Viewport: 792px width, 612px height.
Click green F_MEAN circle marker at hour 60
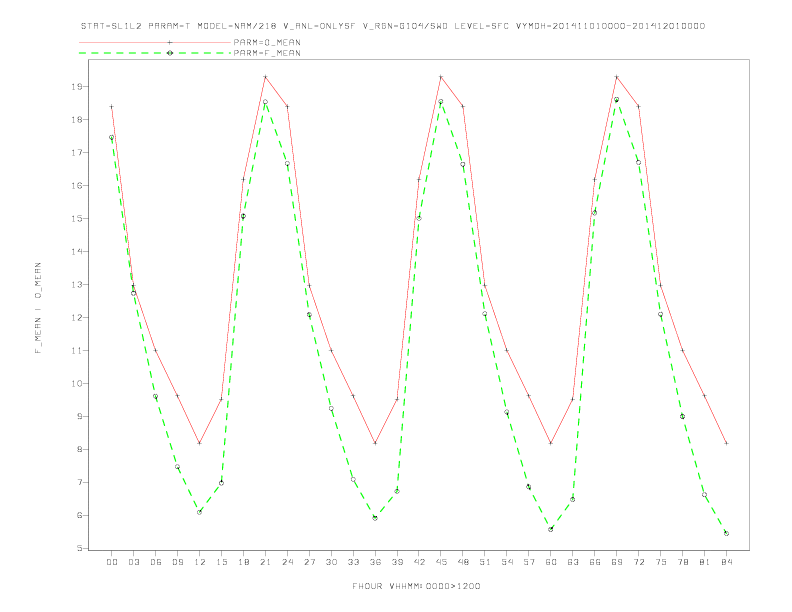point(551,529)
